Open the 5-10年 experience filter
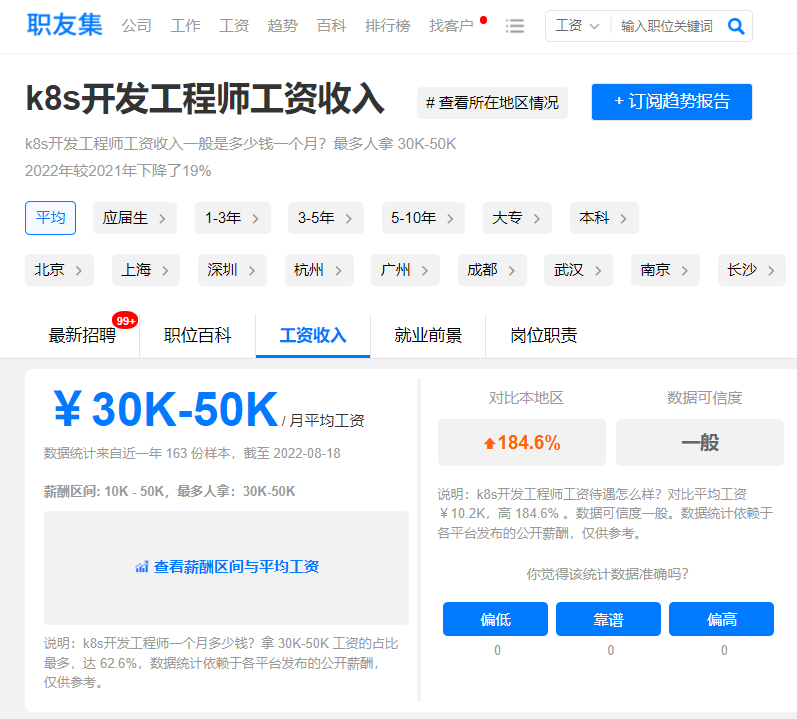Screen dimensions: 797x719 423,218
